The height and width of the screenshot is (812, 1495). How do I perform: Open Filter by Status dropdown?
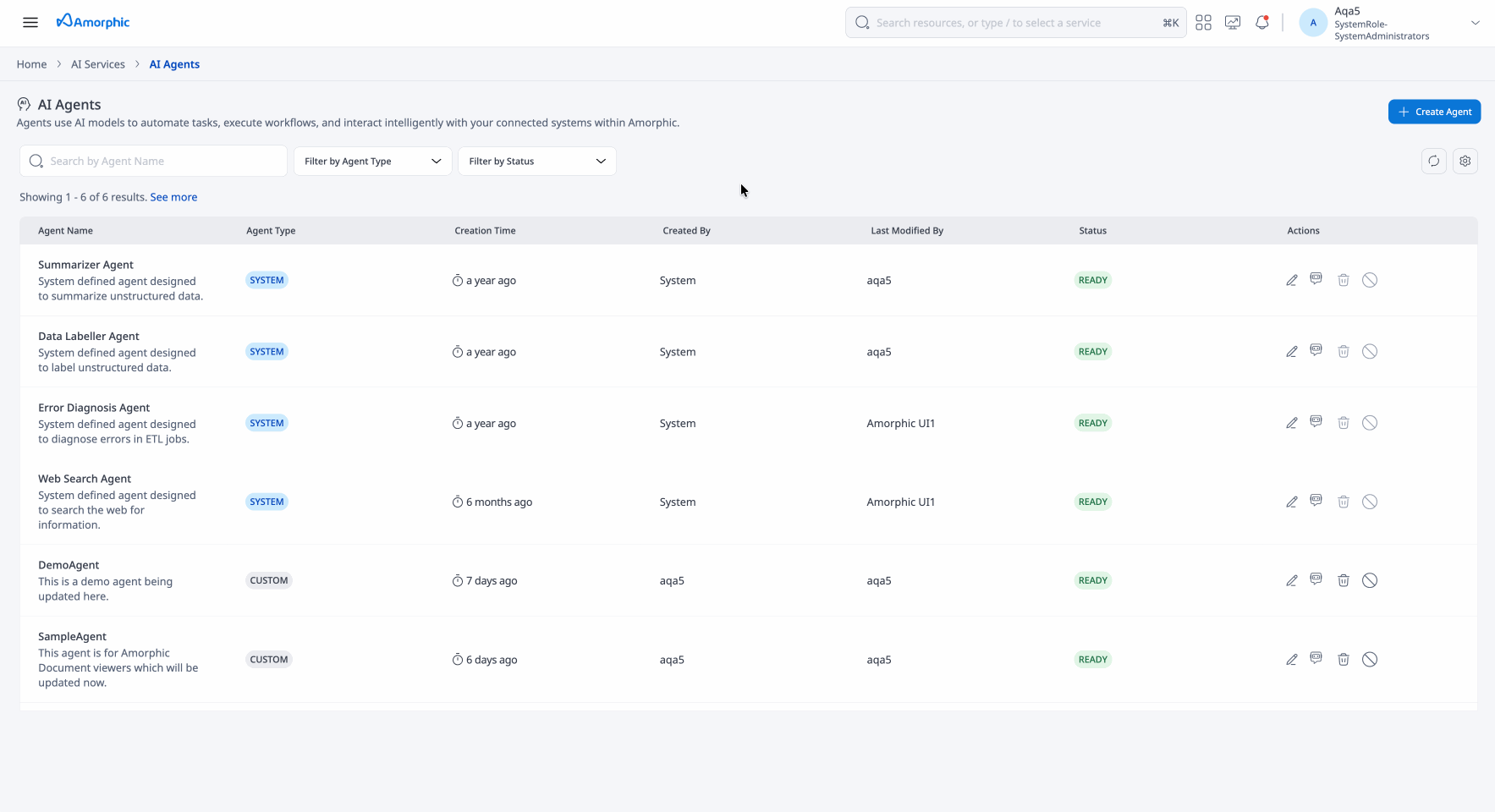click(x=536, y=161)
